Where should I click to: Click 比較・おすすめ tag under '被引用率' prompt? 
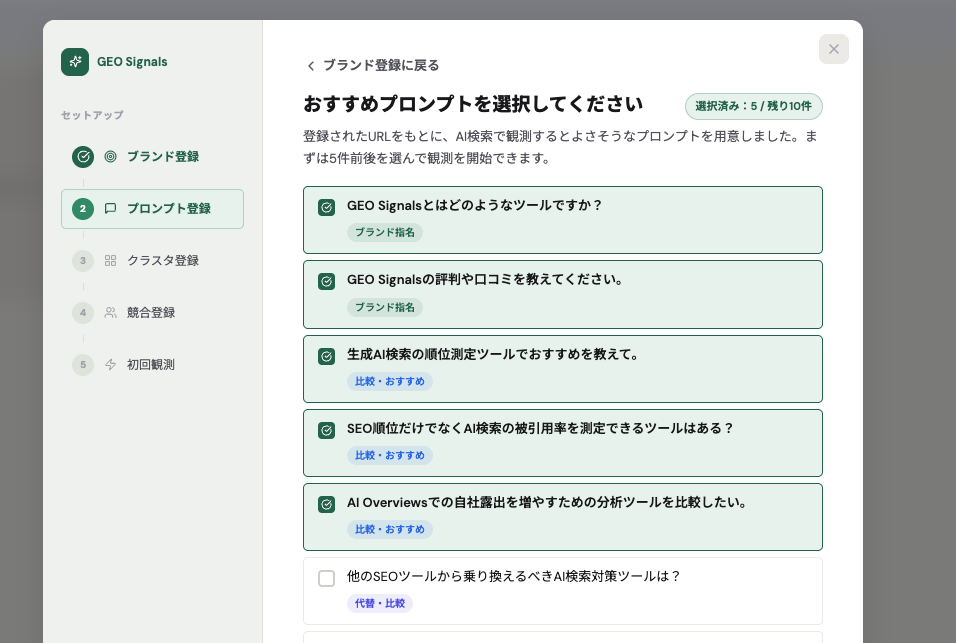pos(390,455)
